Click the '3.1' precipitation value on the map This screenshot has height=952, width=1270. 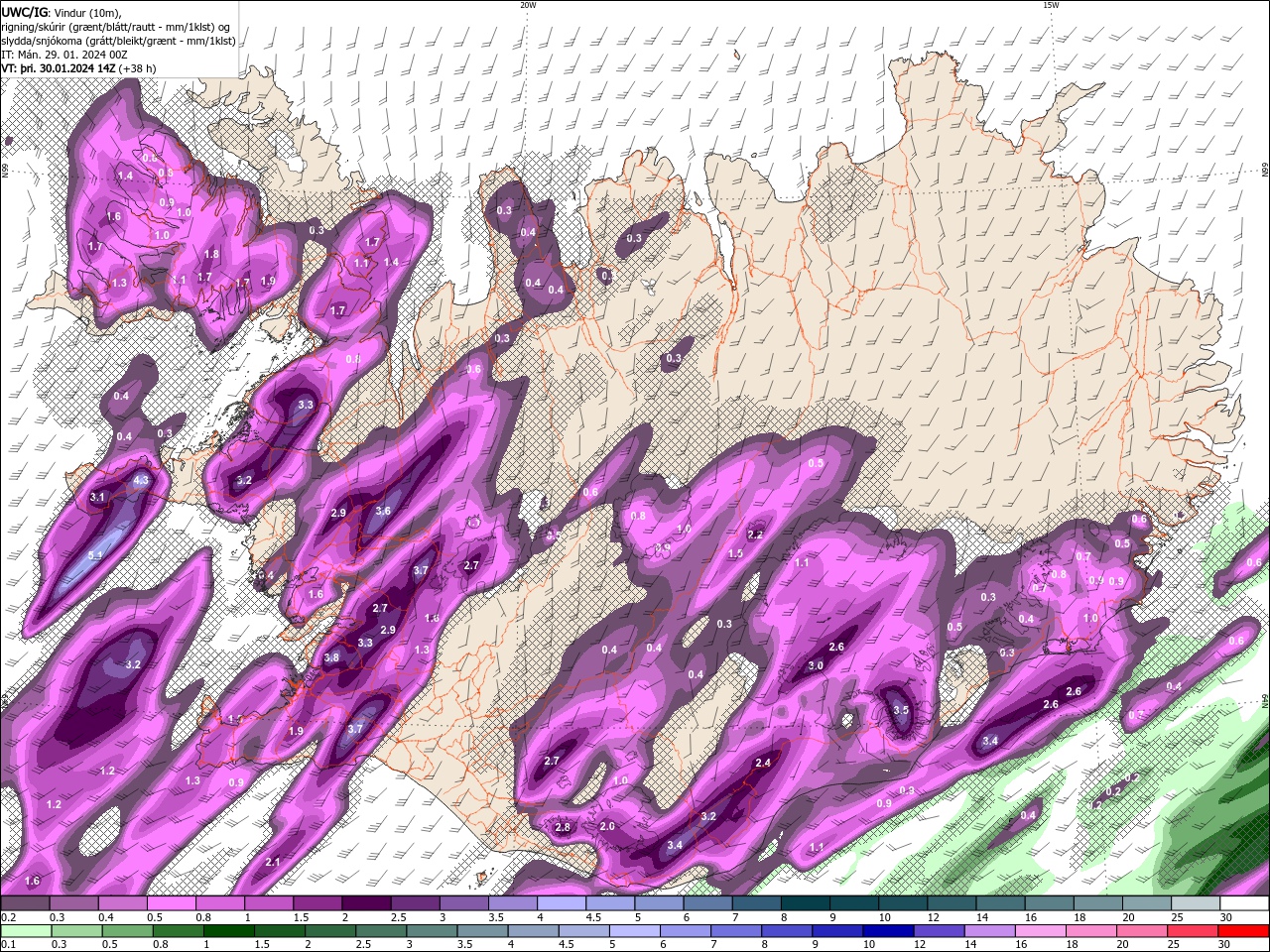pyautogui.click(x=97, y=497)
